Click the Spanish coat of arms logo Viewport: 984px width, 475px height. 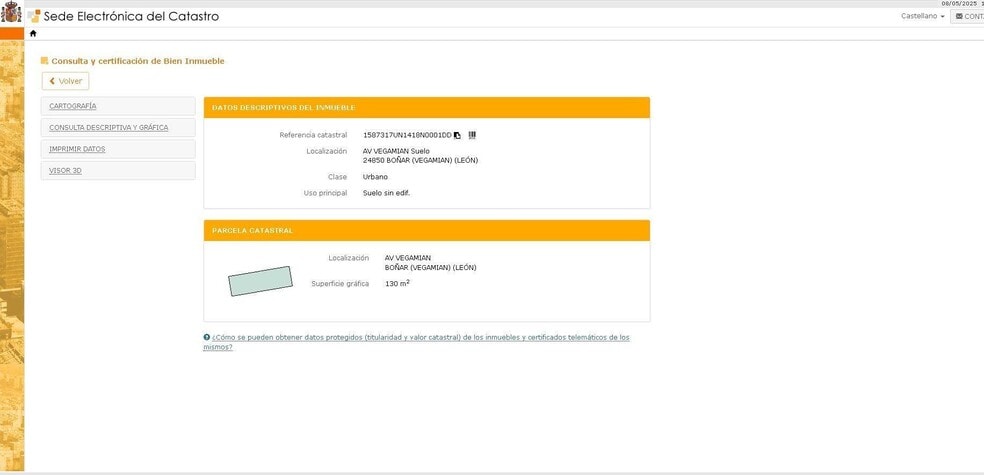coord(11,14)
